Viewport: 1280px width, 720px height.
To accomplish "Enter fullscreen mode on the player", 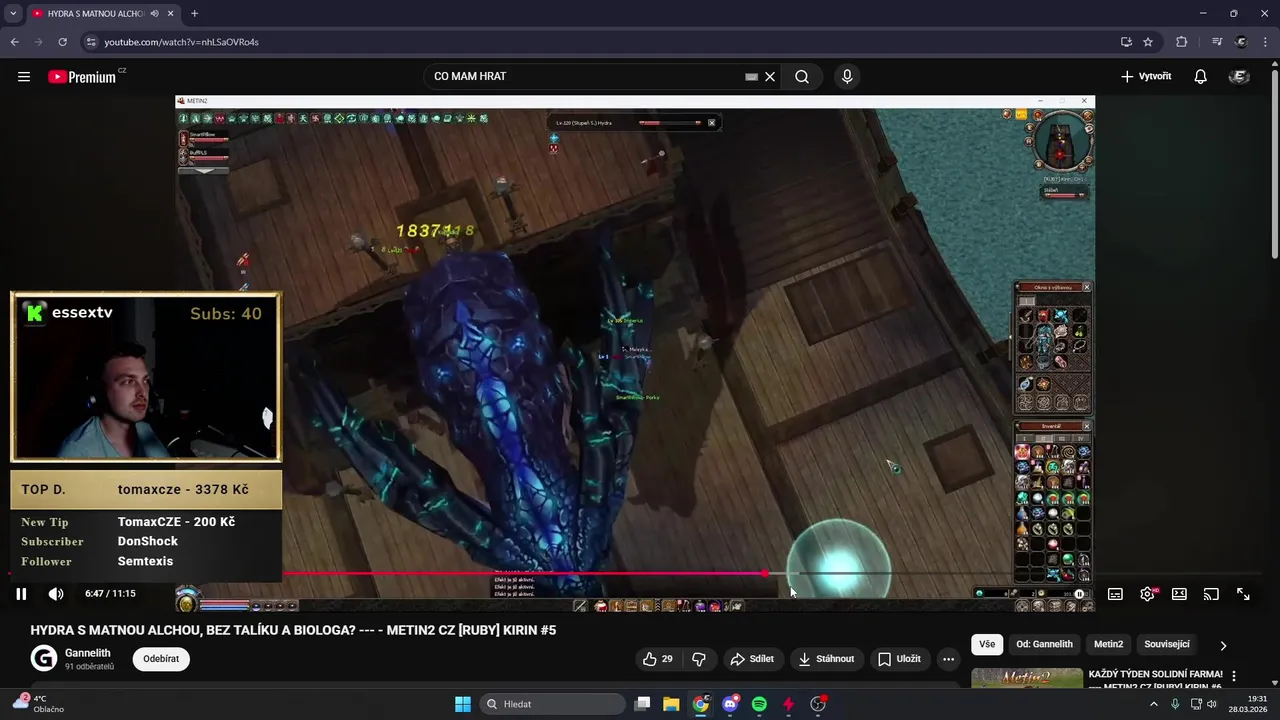I will tap(1243, 594).
